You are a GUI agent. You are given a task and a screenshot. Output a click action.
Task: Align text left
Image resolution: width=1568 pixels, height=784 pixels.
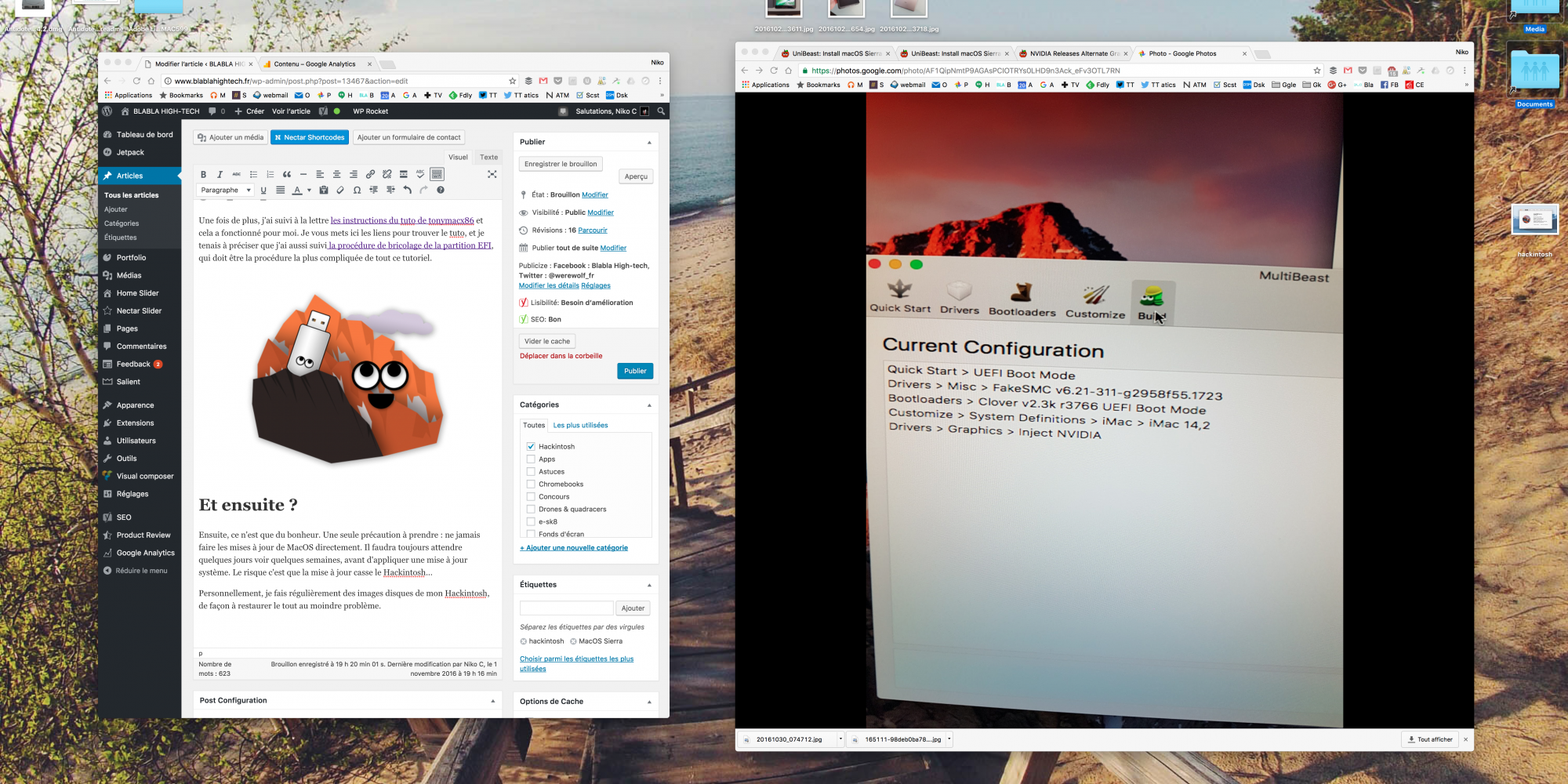[x=320, y=174]
